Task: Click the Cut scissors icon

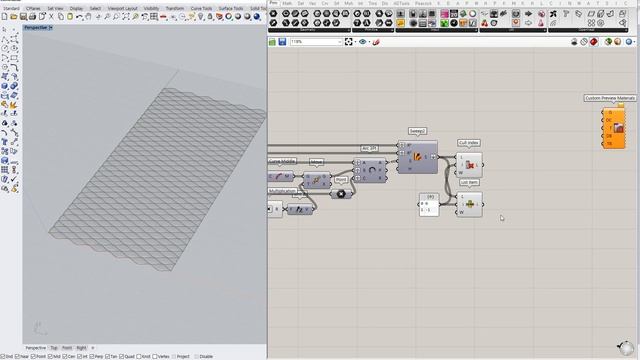Action: (51, 16)
